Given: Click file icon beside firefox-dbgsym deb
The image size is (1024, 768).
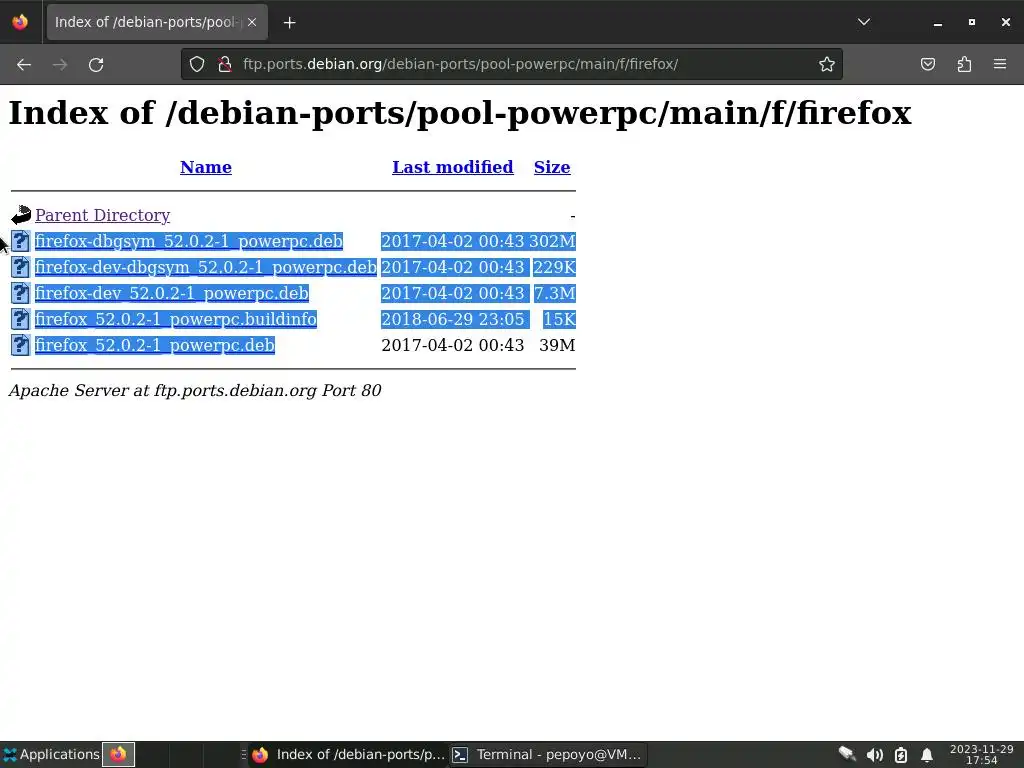Looking at the screenshot, I should (x=21, y=241).
